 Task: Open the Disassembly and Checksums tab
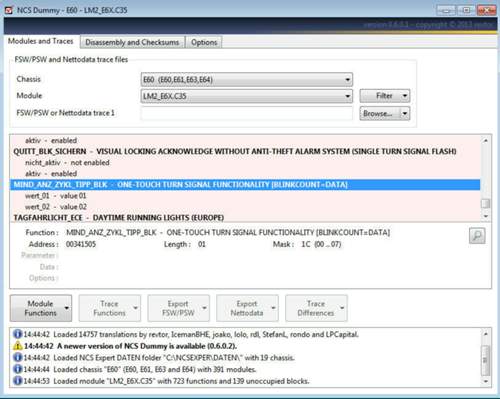tap(132, 42)
